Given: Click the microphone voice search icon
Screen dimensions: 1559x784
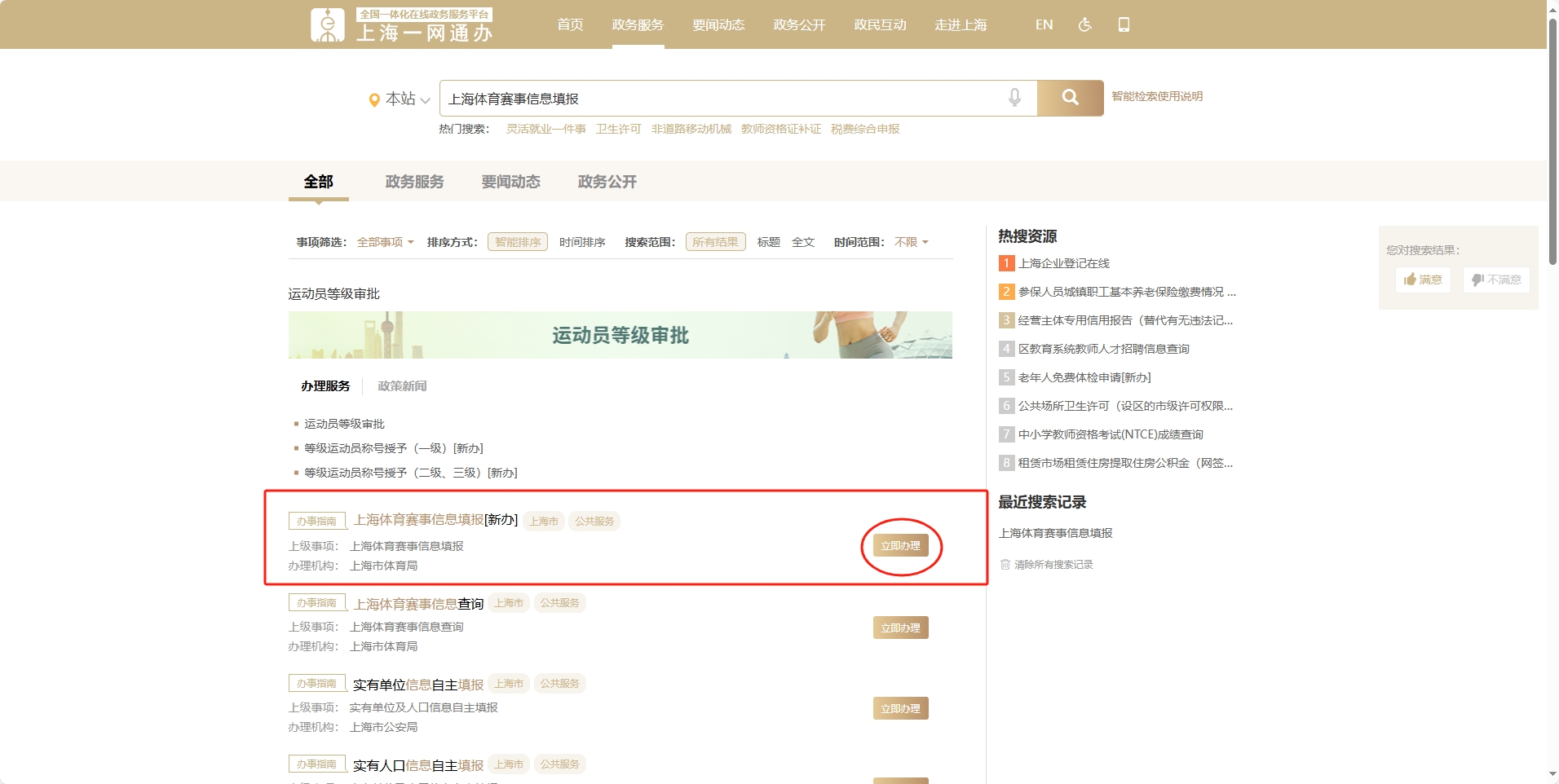Looking at the screenshot, I should tap(1014, 98).
